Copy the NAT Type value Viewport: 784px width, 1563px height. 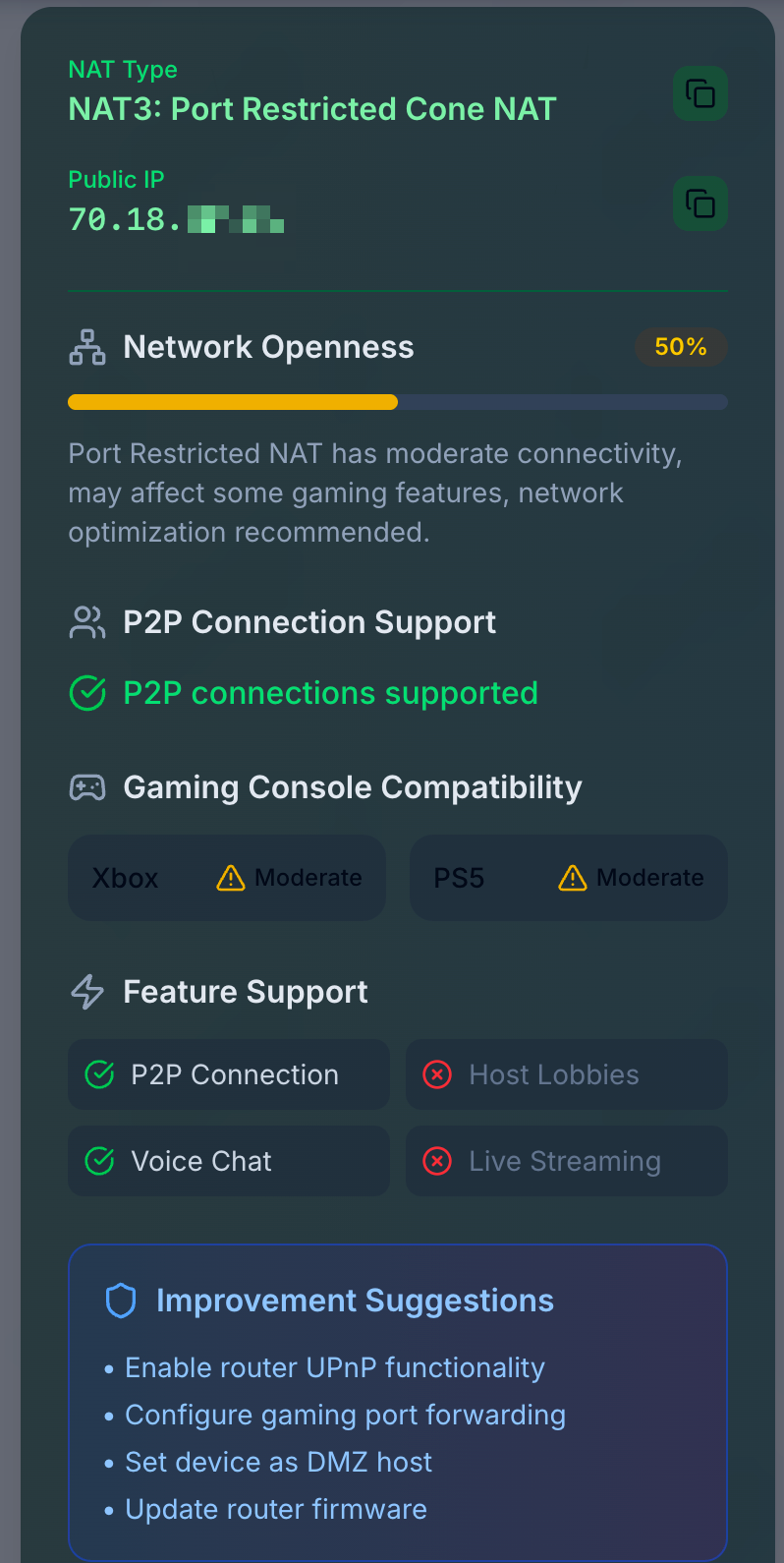point(700,93)
